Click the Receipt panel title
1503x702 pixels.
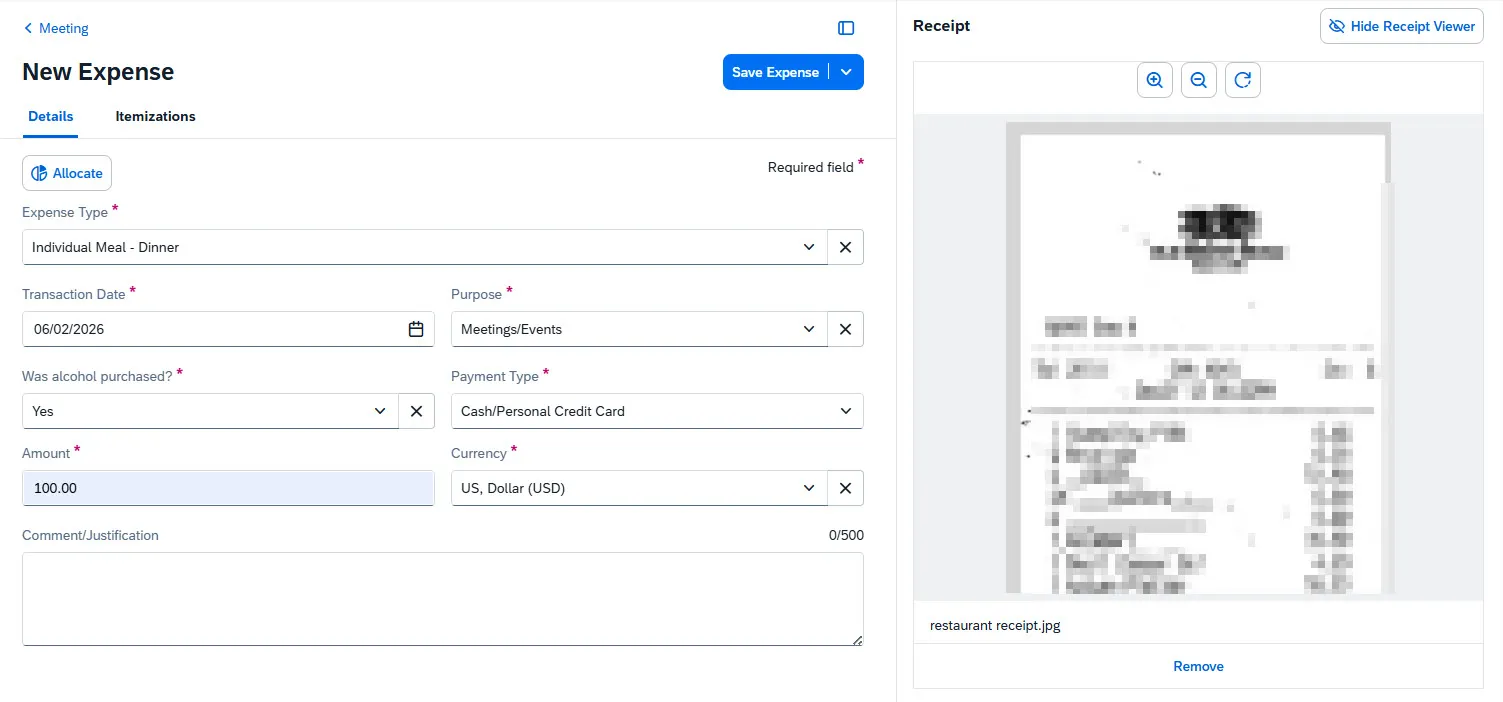click(x=942, y=26)
